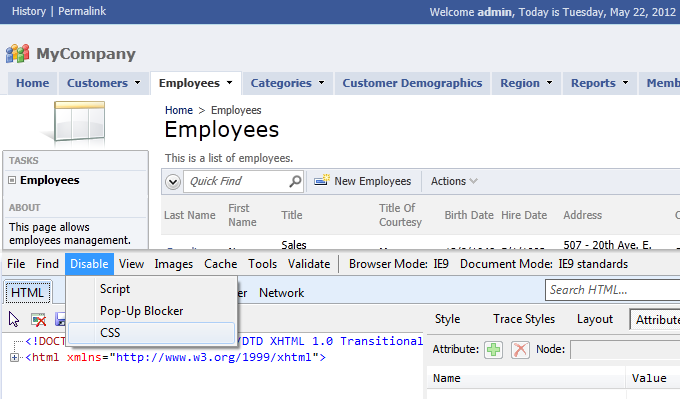Open the Home tab

pyautogui.click(x=33, y=83)
